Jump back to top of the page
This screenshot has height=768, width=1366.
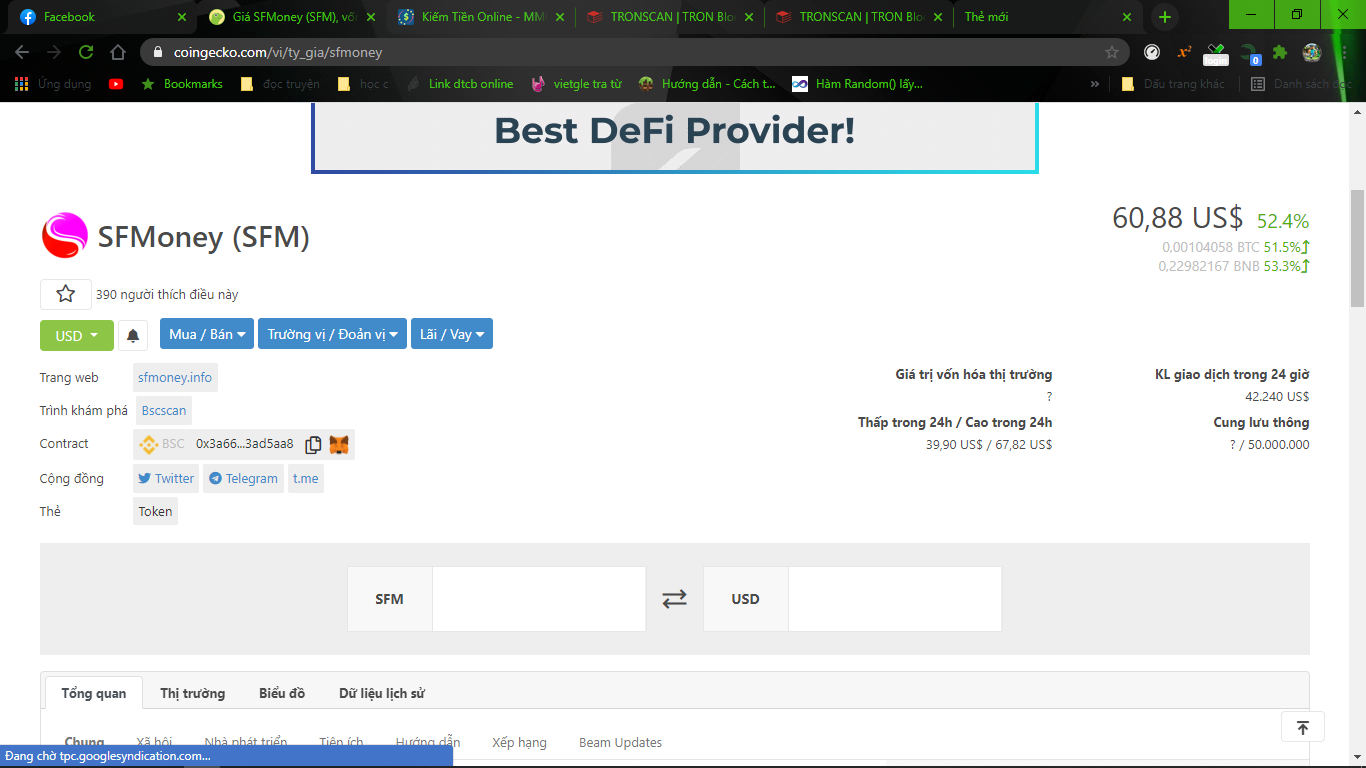1303,728
